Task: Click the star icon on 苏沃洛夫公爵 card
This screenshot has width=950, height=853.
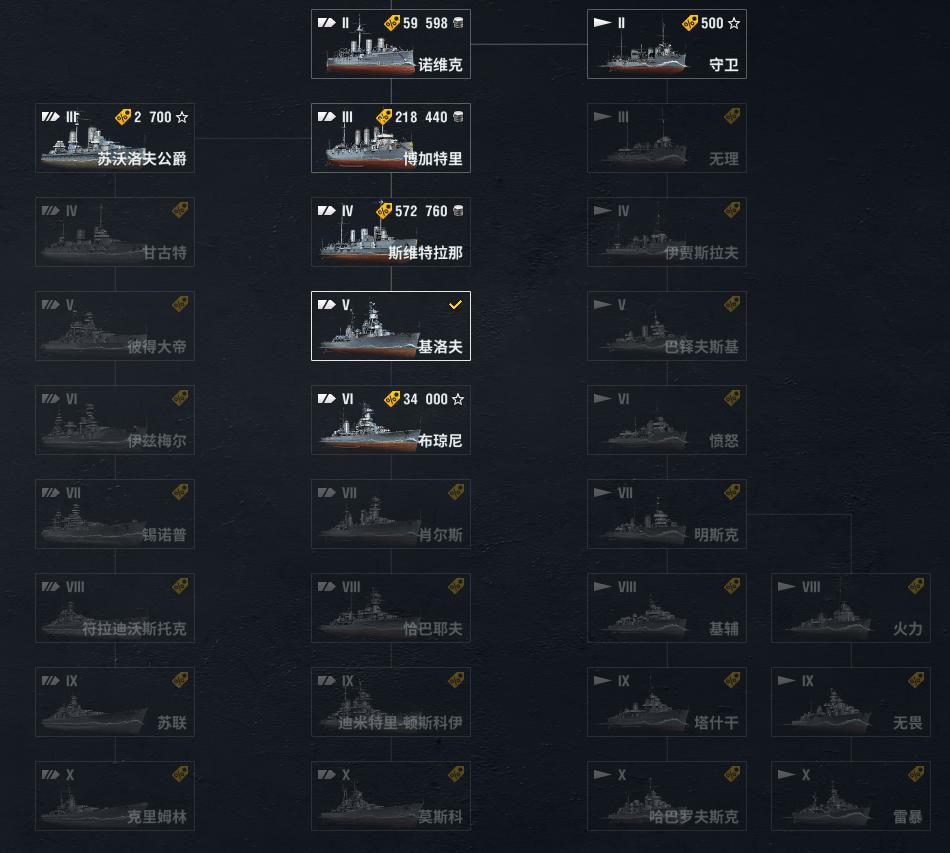Action: tap(182, 117)
